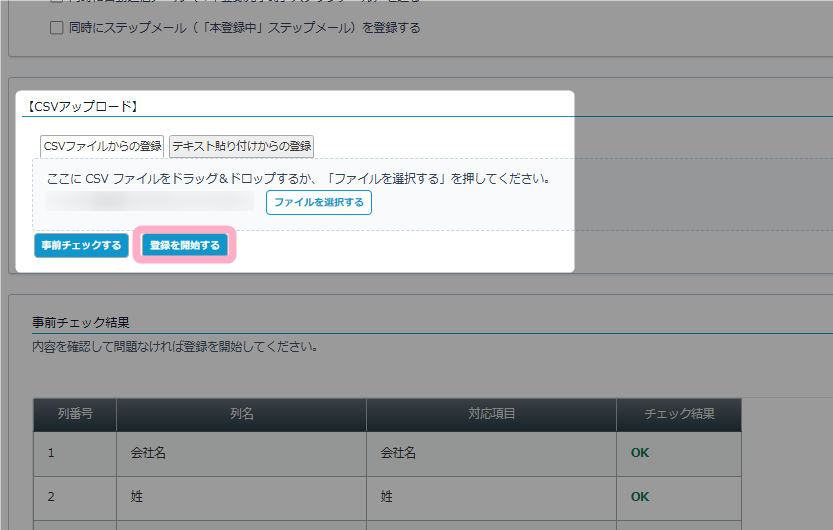Click the OK result for row 1
Screen dimensions: 833x530
[x=639, y=453]
